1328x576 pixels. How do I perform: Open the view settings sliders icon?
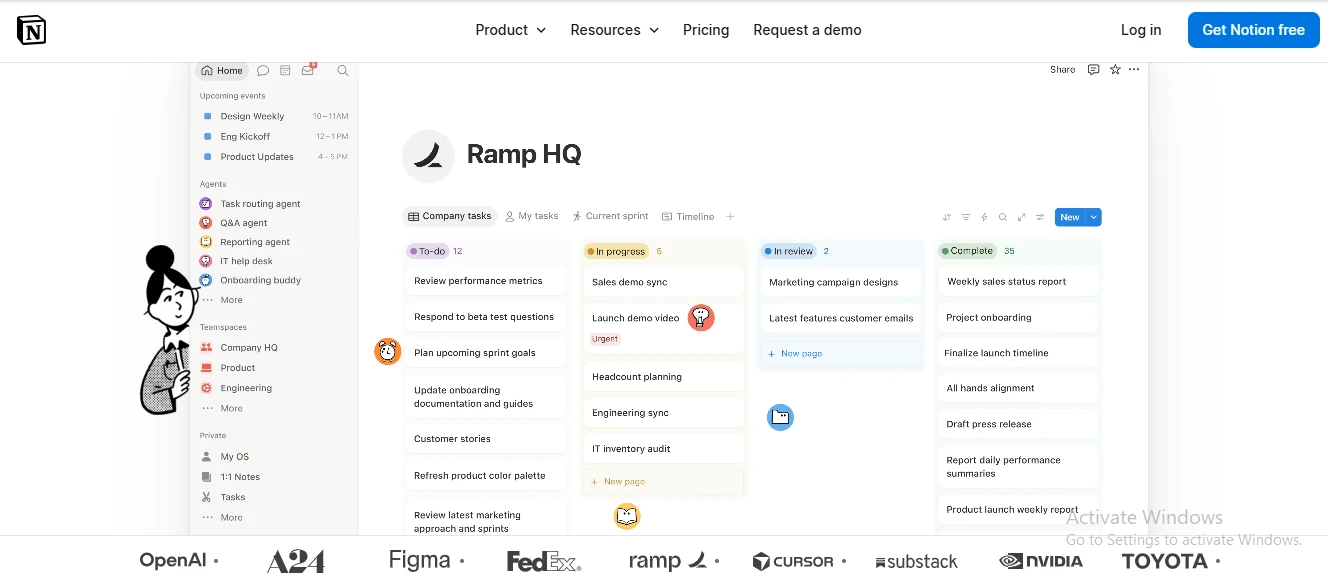tap(1041, 217)
